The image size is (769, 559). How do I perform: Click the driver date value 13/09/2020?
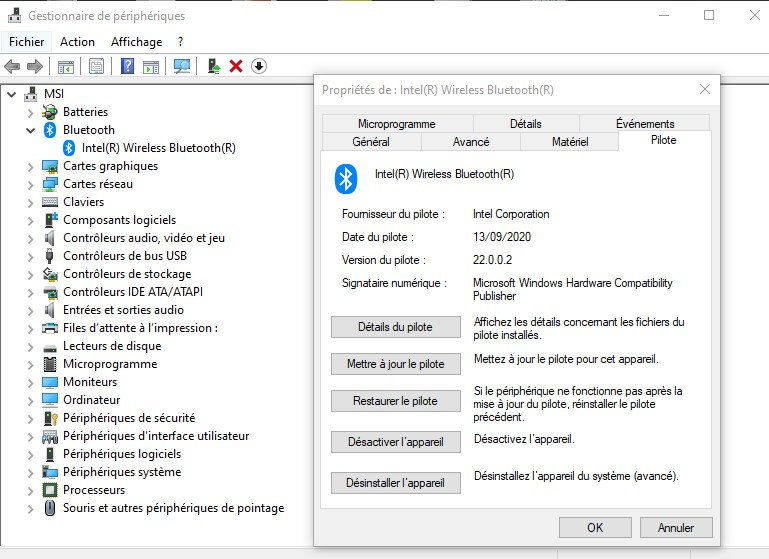[x=502, y=237]
